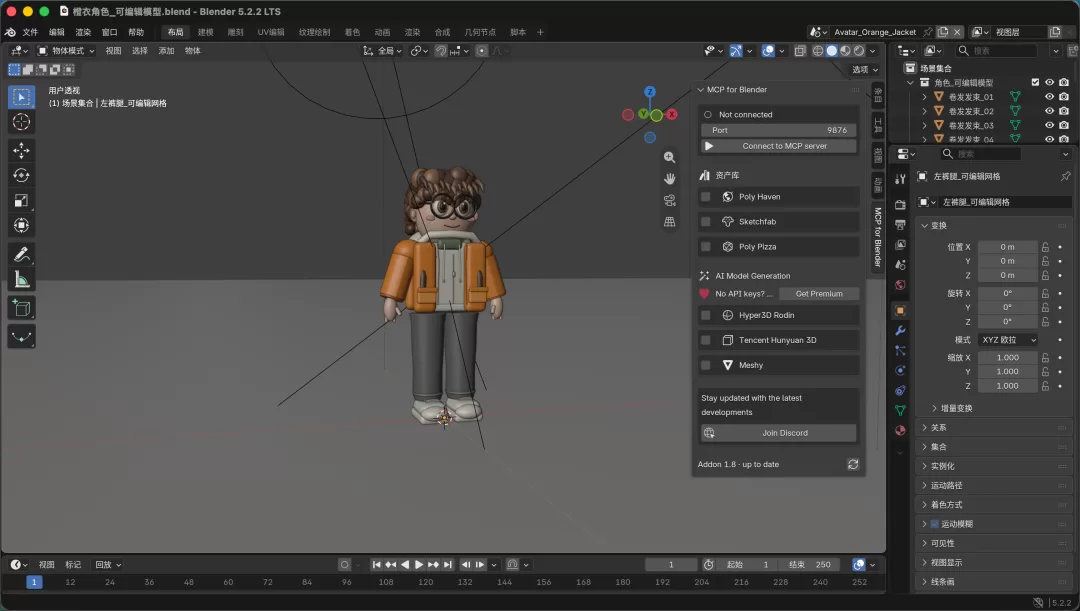
Task: Select the Add Cube tool
Action: point(21,308)
